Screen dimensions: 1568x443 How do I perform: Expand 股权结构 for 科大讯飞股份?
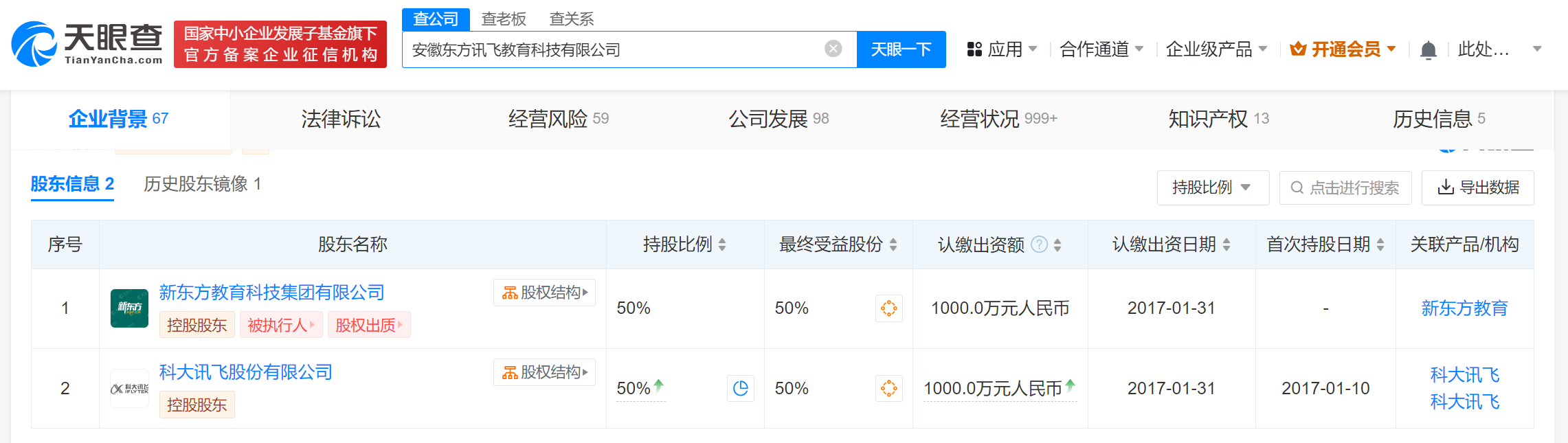(x=544, y=372)
